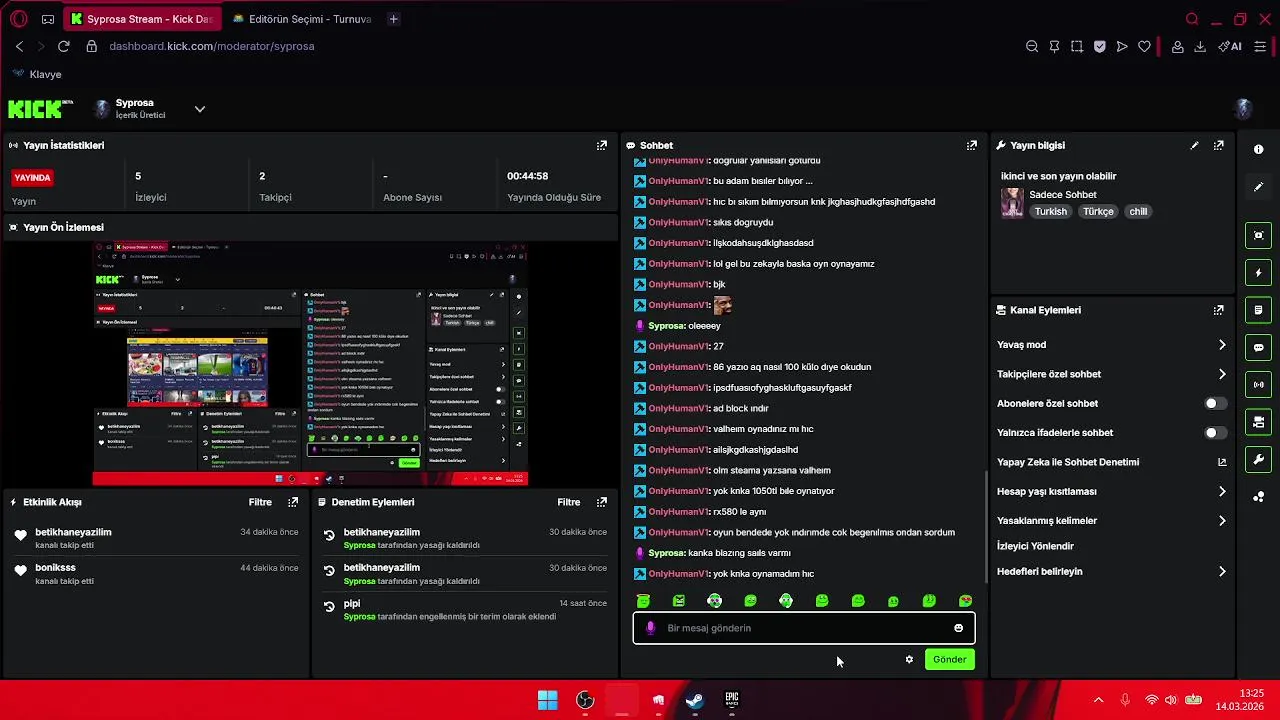This screenshot has width=1280, height=720.
Task: Toggle the document-style sidebar panel button
Action: point(1258,310)
